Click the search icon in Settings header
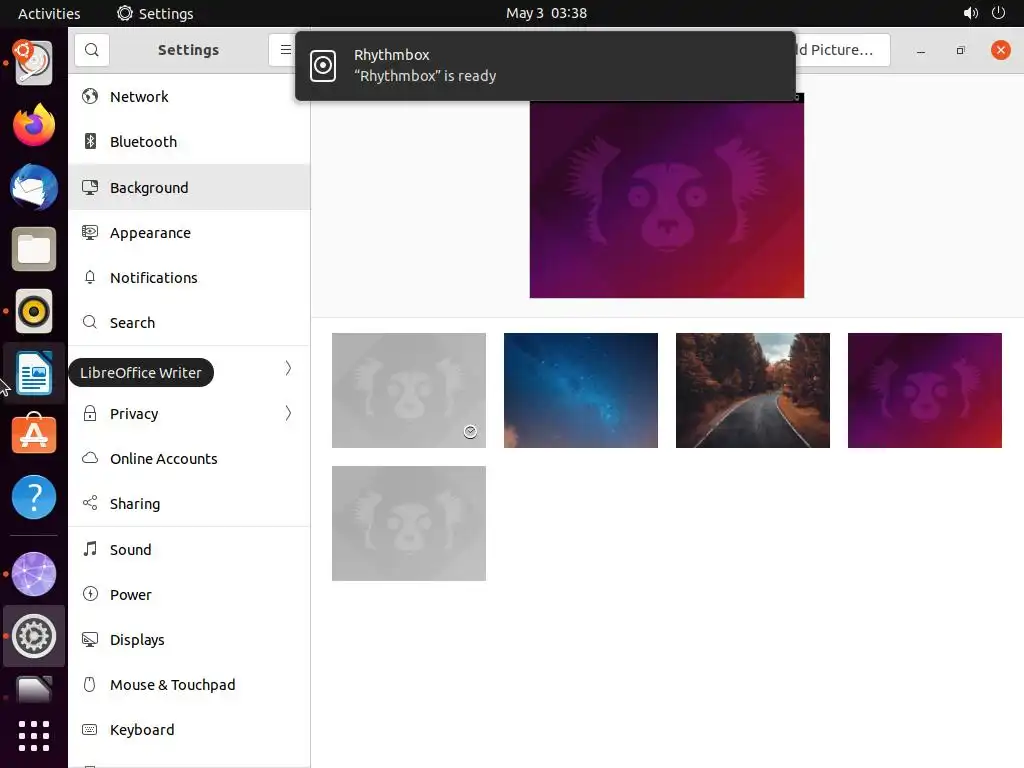The width and height of the screenshot is (1024, 768). [x=91, y=50]
